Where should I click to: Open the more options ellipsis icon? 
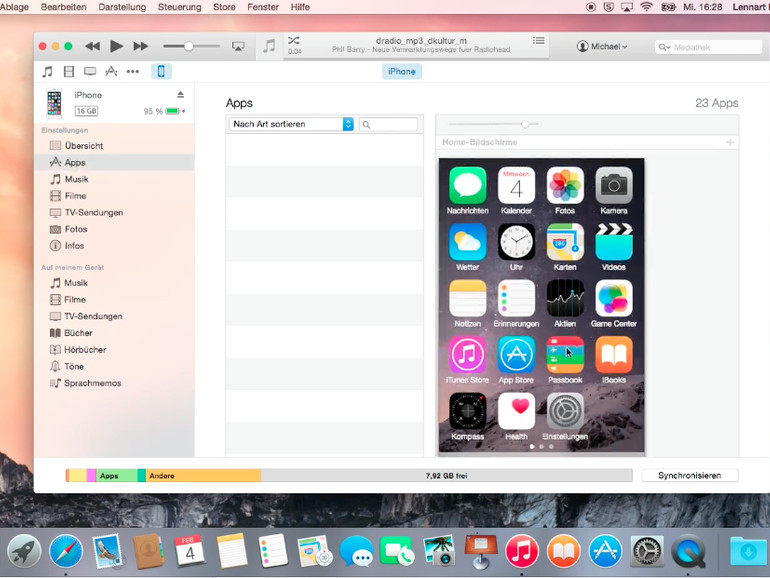pyautogui.click(x=133, y=72)
